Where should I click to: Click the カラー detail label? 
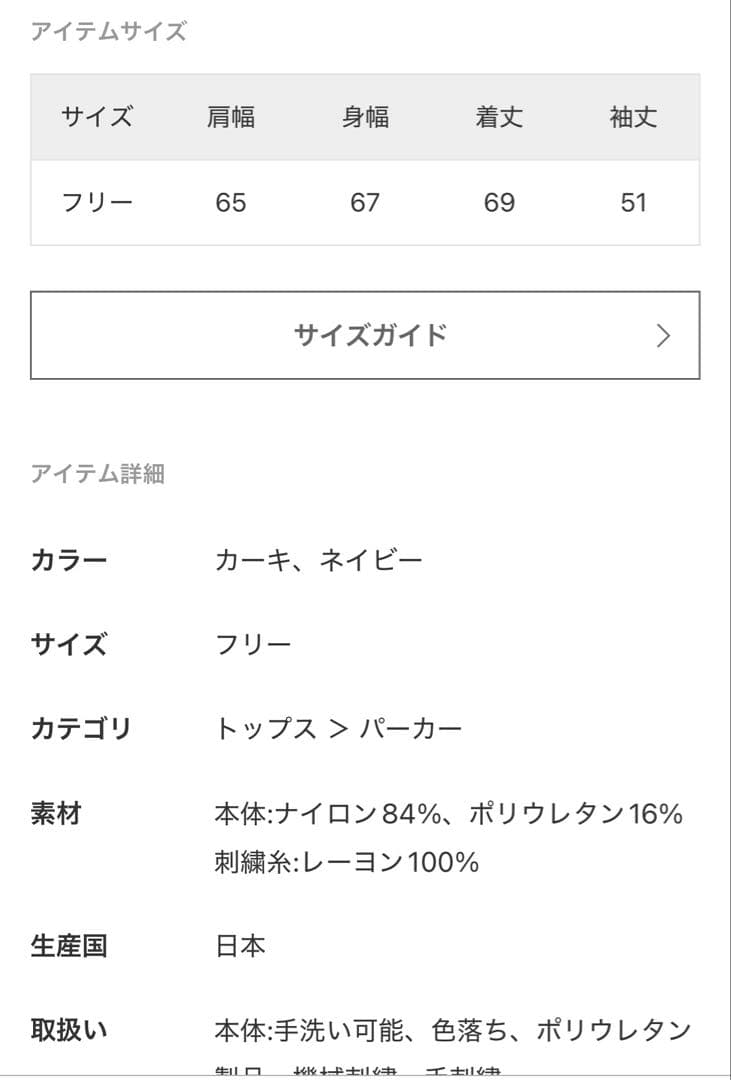(69, 560)
